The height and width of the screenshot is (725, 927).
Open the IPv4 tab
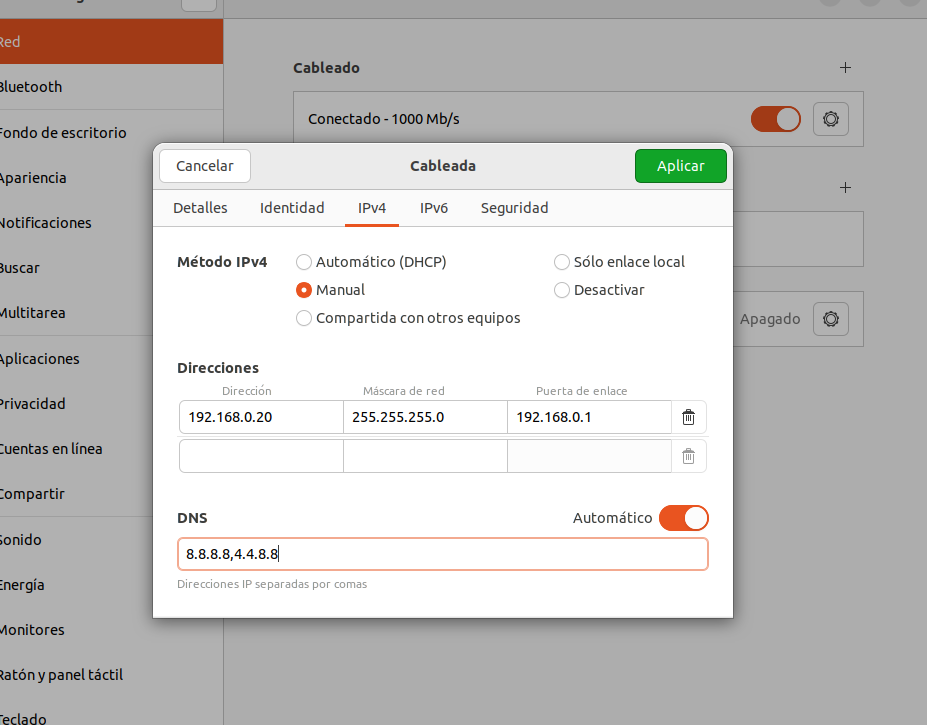pyautogui.click(x=372, y=208)
